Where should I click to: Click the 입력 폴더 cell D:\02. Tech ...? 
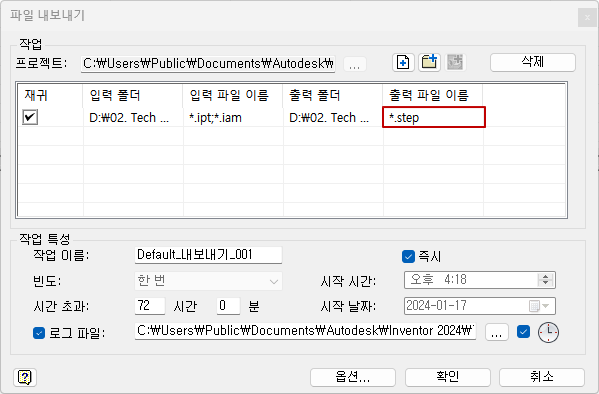(x=133, y=117)
